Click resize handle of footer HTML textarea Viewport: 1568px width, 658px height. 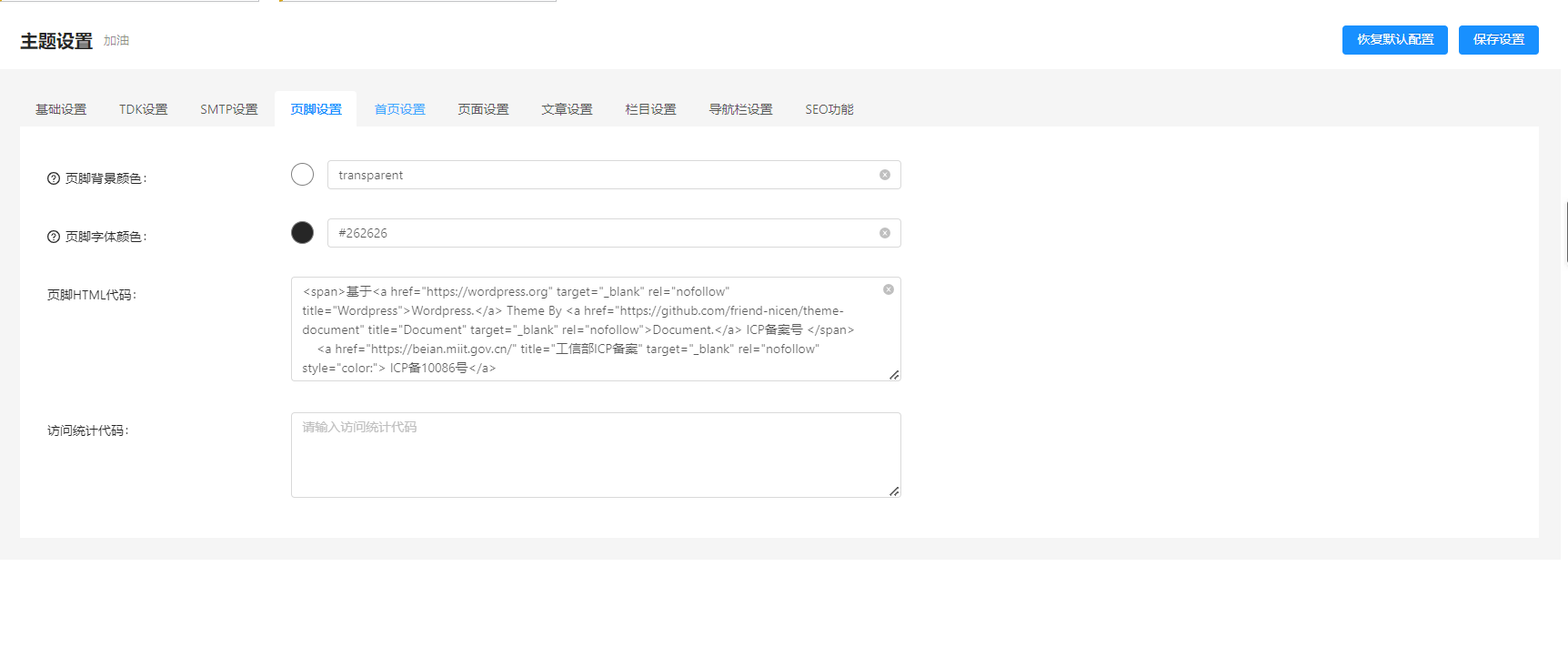(894, 374)
